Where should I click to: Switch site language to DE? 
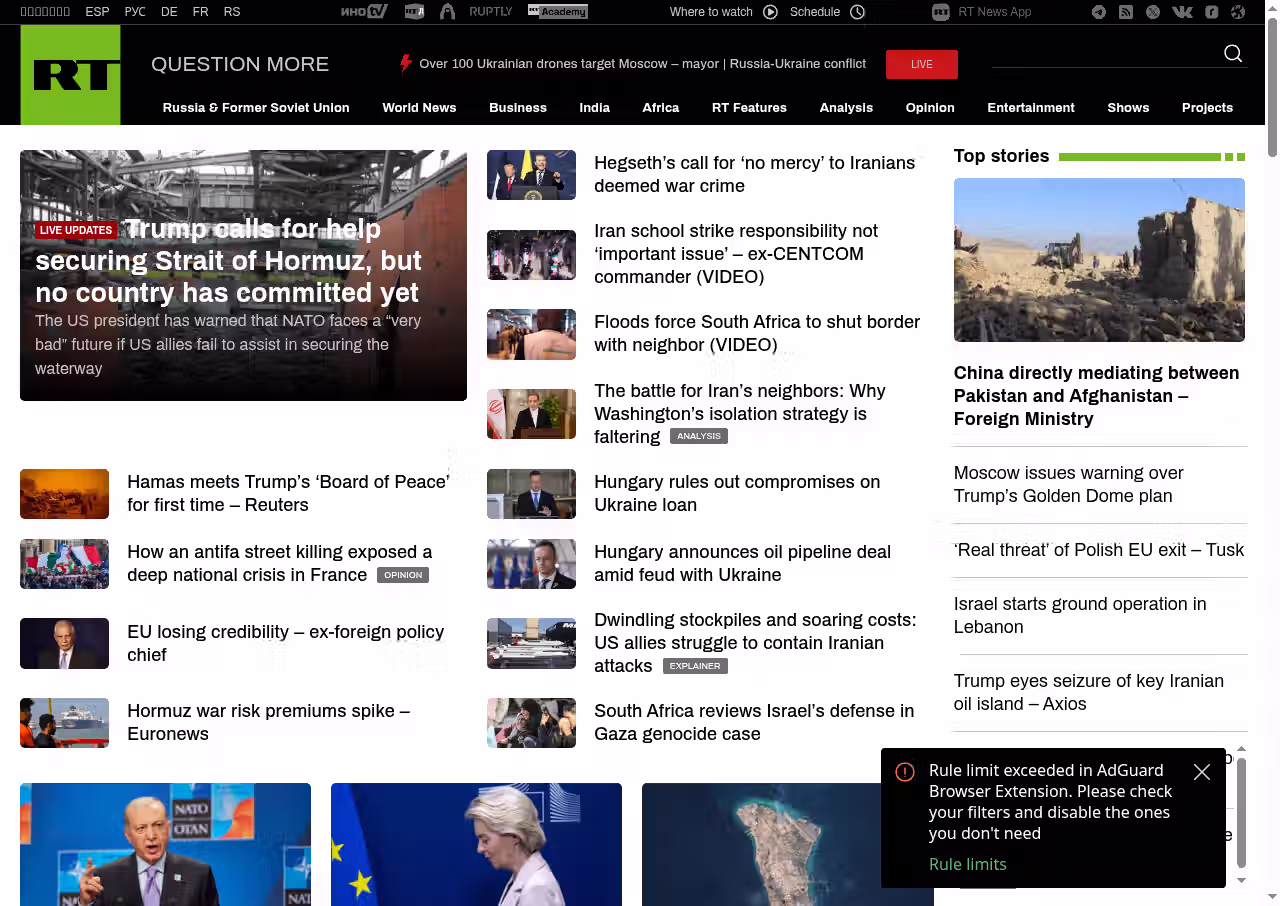[169, 12]
